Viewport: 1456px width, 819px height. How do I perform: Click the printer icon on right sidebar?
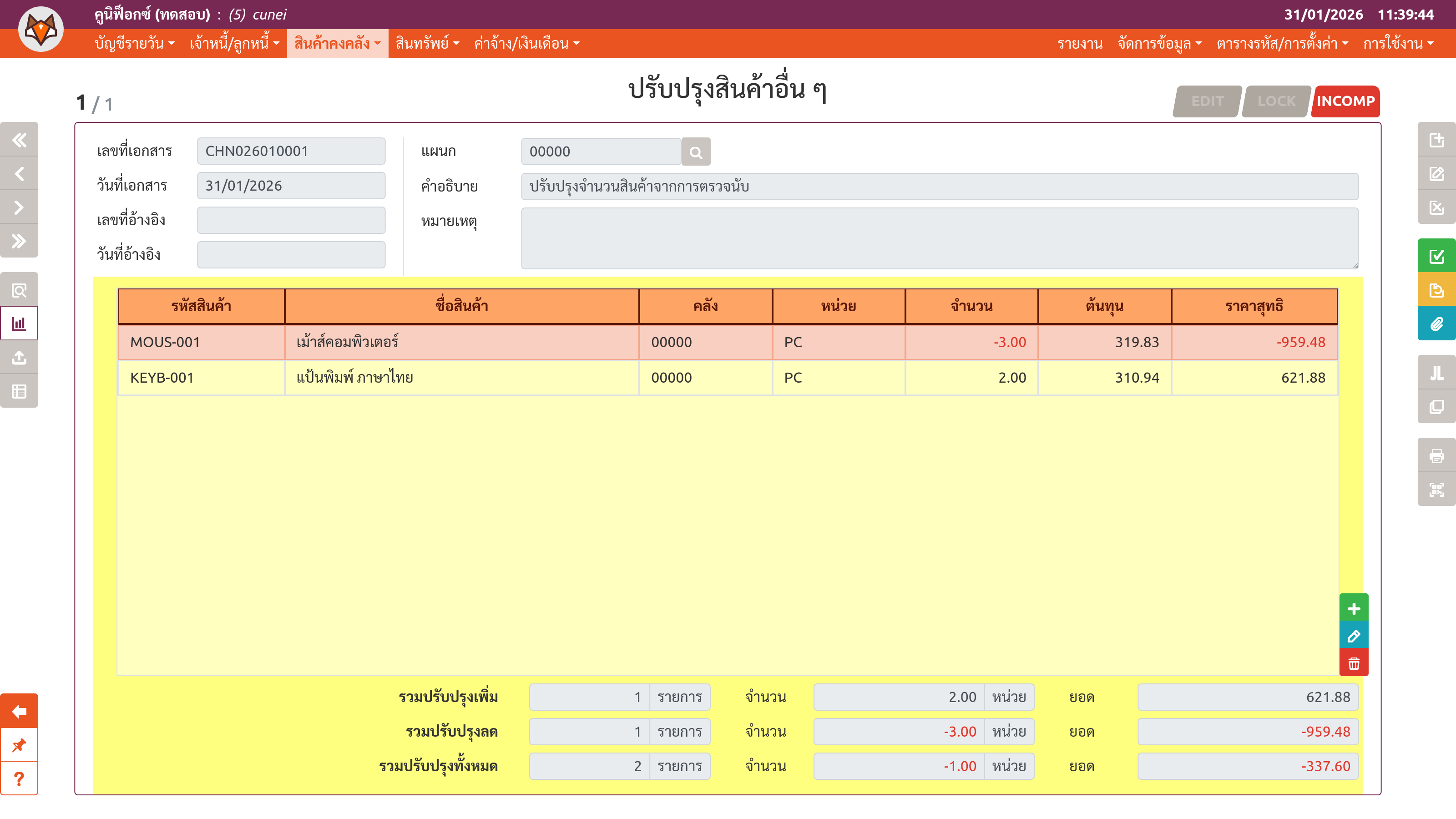(x=1436, y=455)
